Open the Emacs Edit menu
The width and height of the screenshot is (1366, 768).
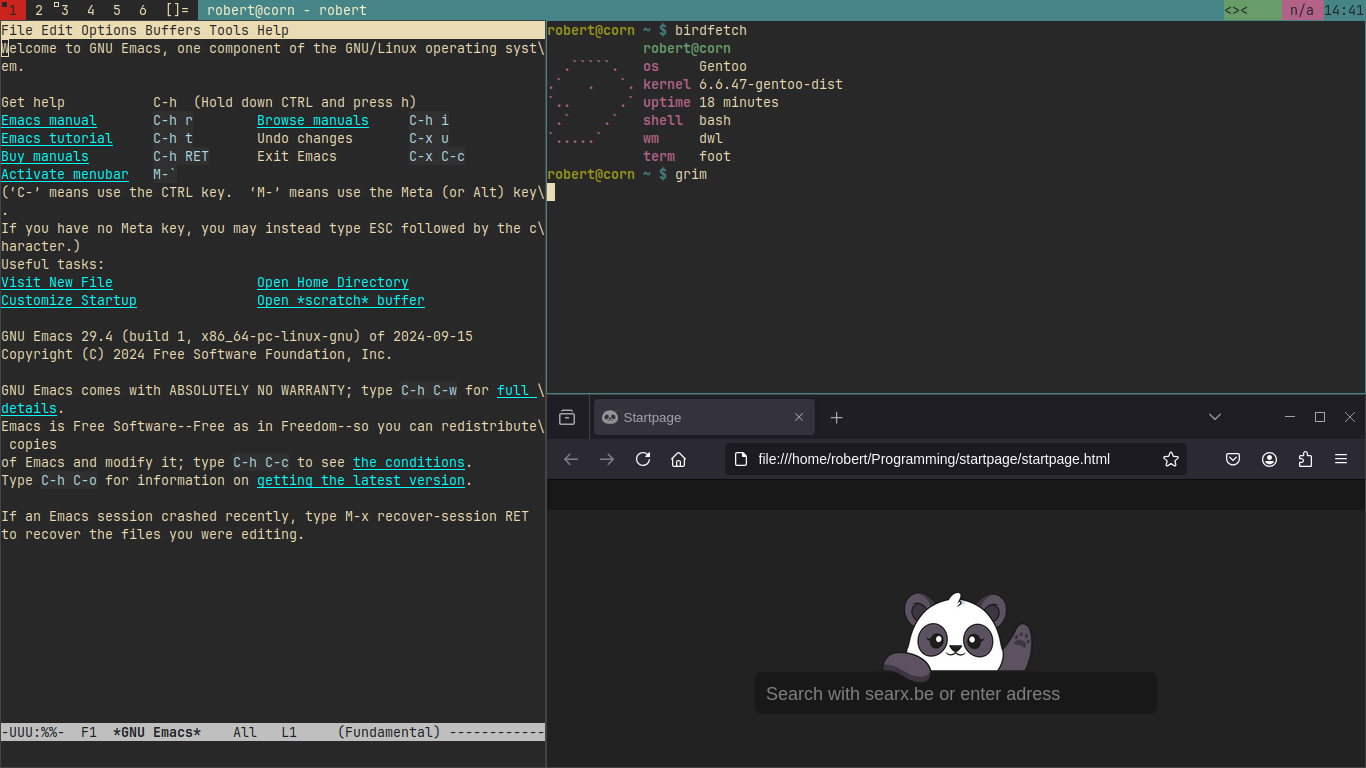point(57,30)
